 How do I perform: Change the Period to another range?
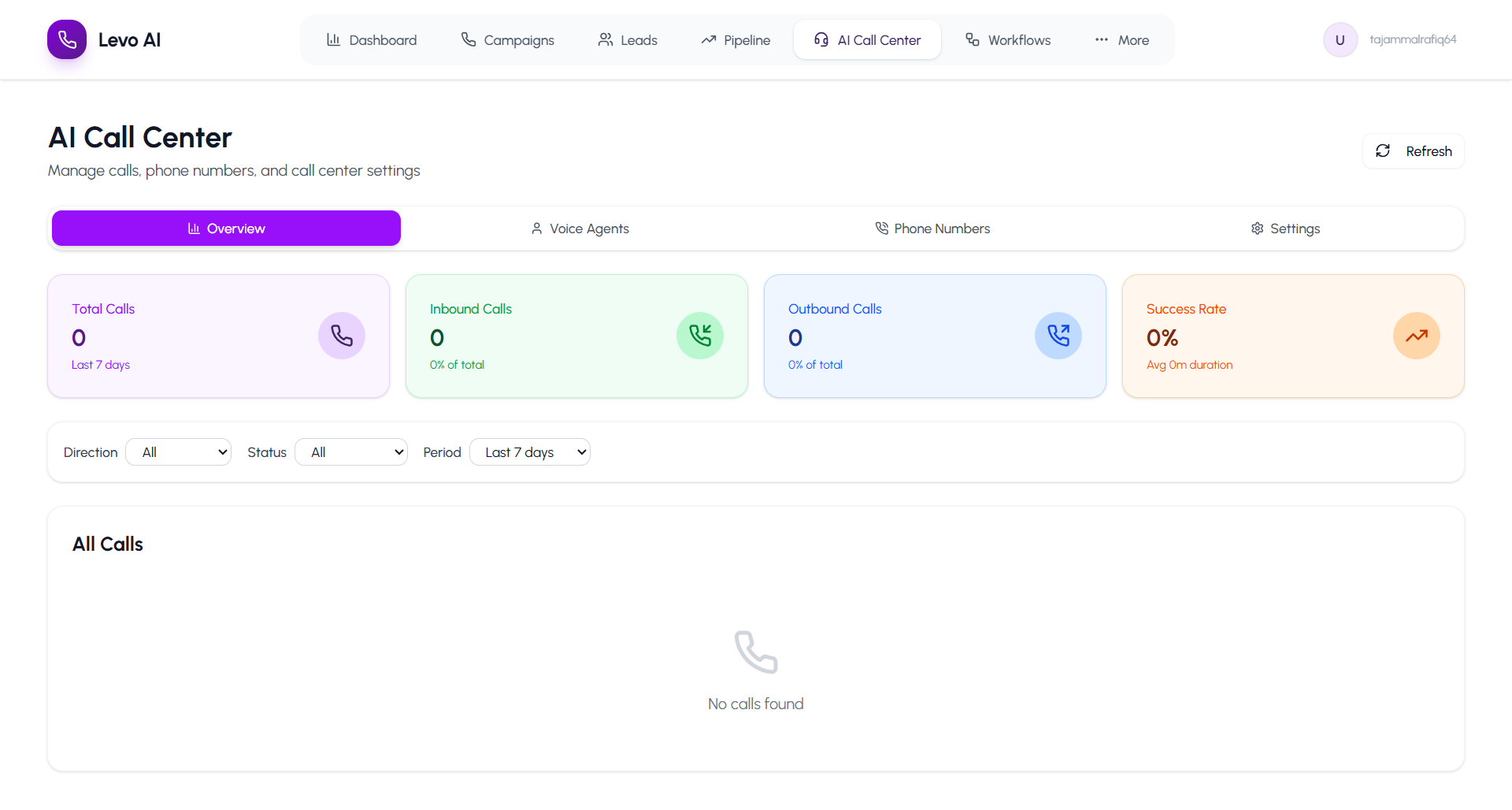[530, 451]
